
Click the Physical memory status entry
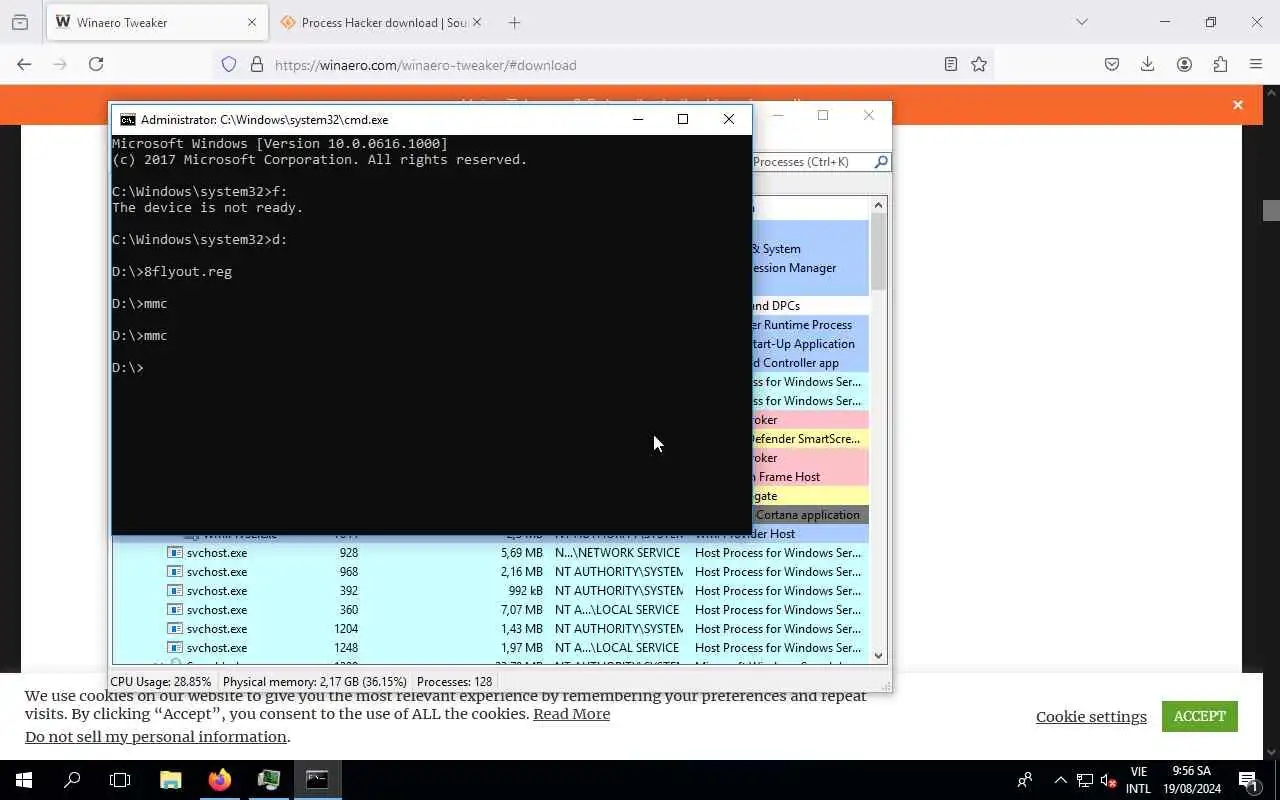[315, 681]
